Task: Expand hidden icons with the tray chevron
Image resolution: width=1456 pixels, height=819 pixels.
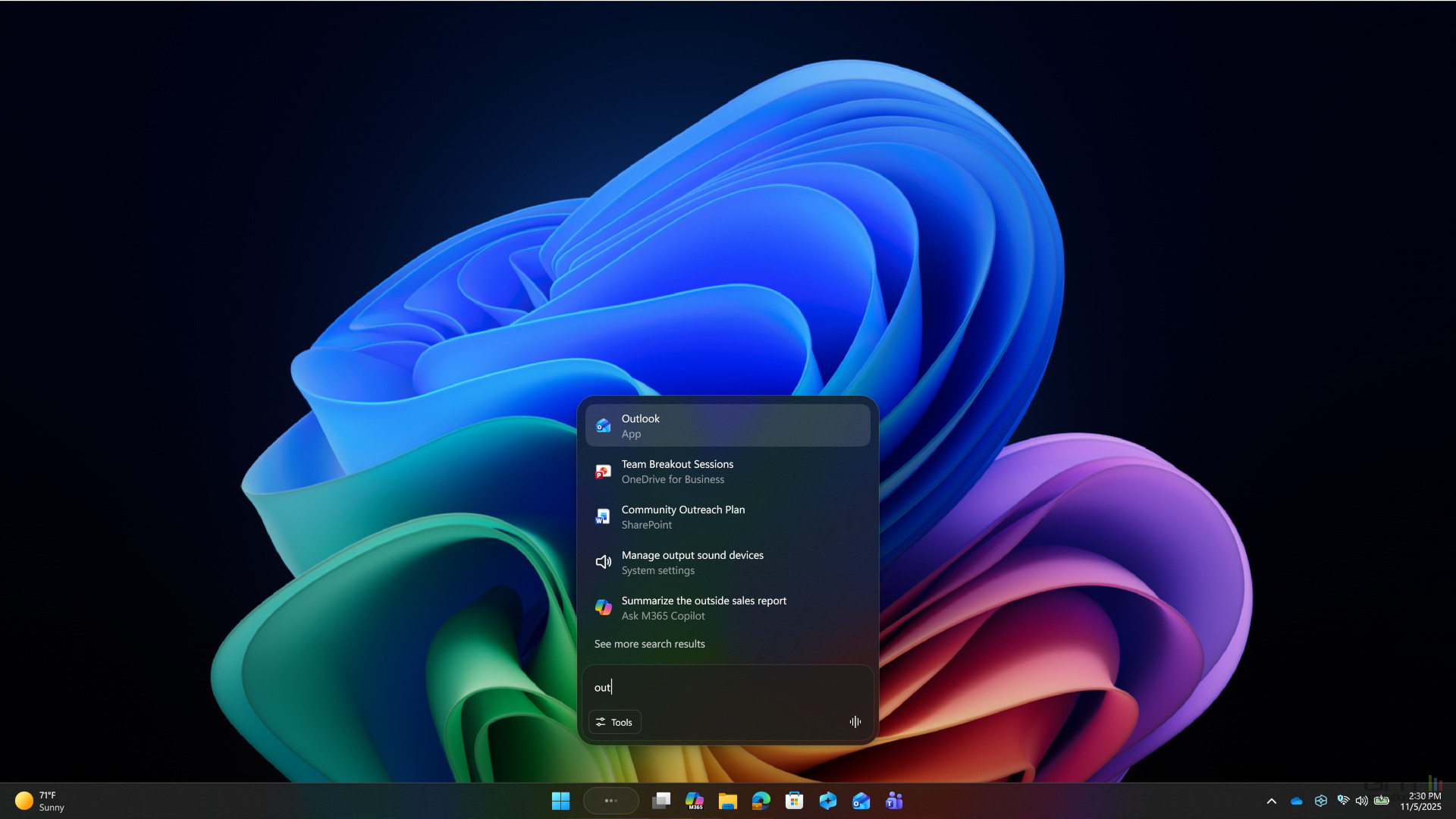Action: point(1272,801)
